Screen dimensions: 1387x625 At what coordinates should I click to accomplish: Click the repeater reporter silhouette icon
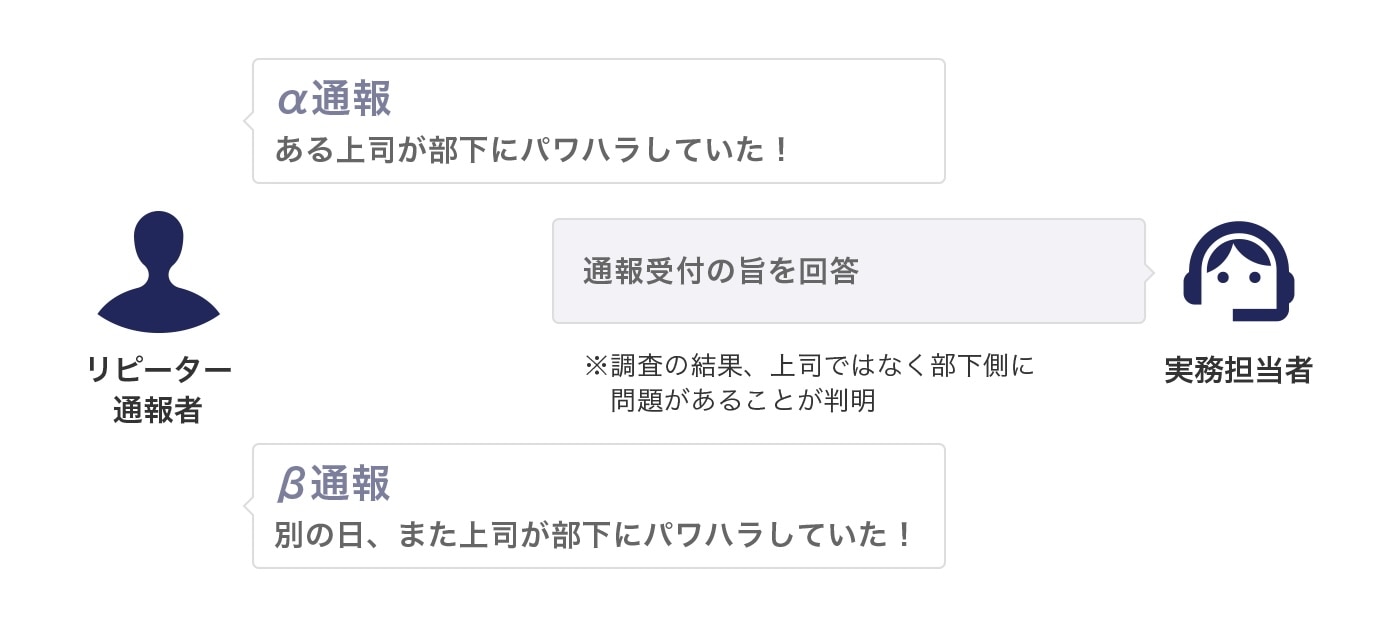[x=158, y=271]
